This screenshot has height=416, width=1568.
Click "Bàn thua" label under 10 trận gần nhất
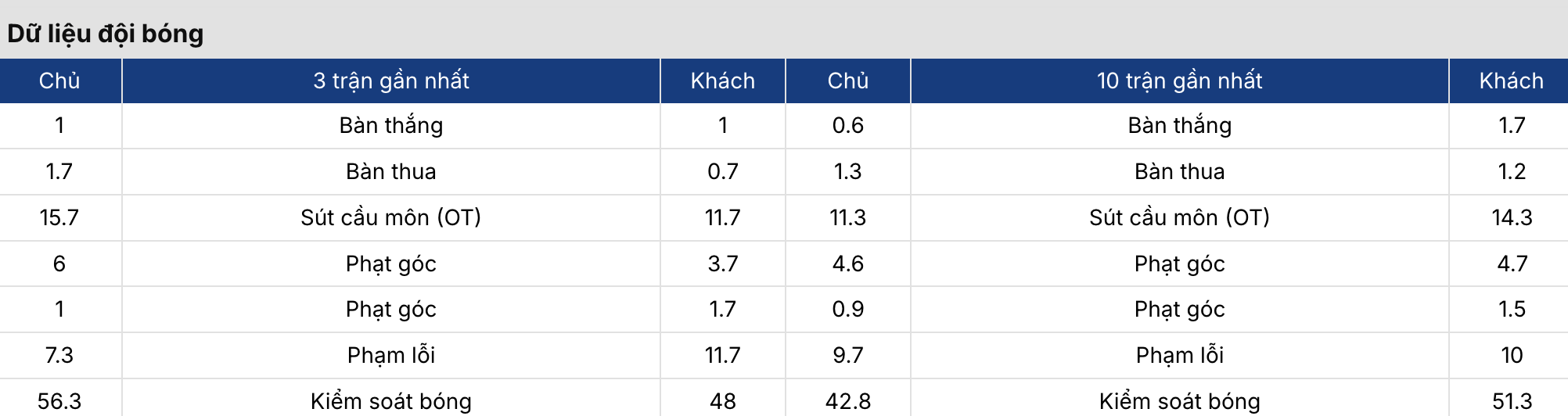point(1179,171)
